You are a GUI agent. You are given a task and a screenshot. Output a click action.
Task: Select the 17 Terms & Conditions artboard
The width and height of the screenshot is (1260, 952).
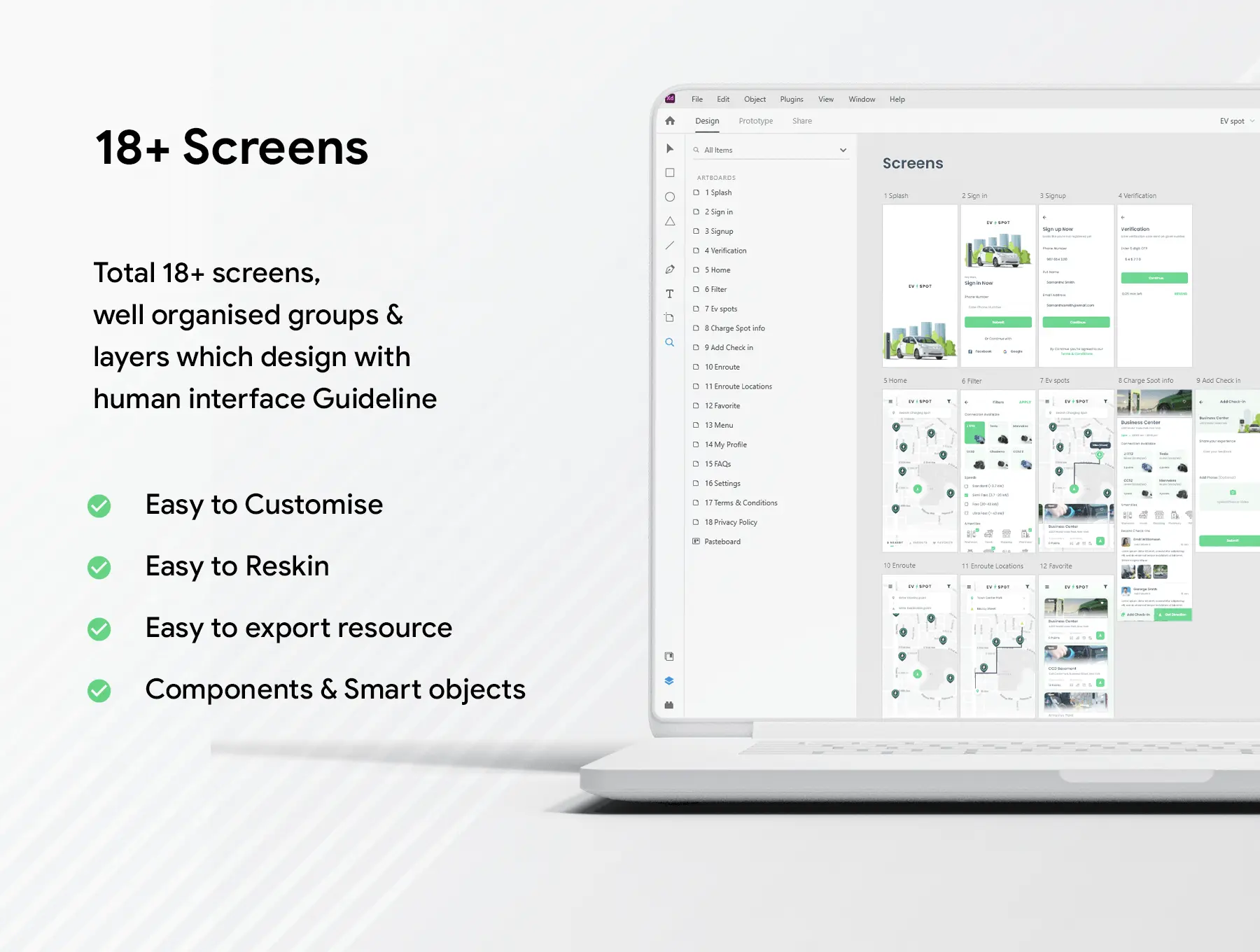click(x=741, y=503)
